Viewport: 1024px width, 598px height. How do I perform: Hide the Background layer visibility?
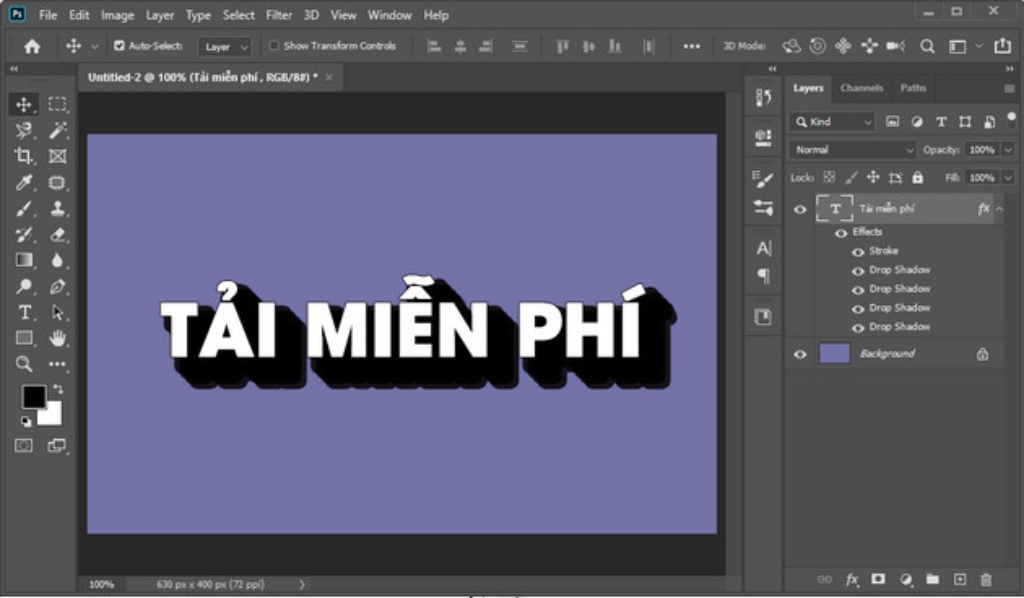800,354
